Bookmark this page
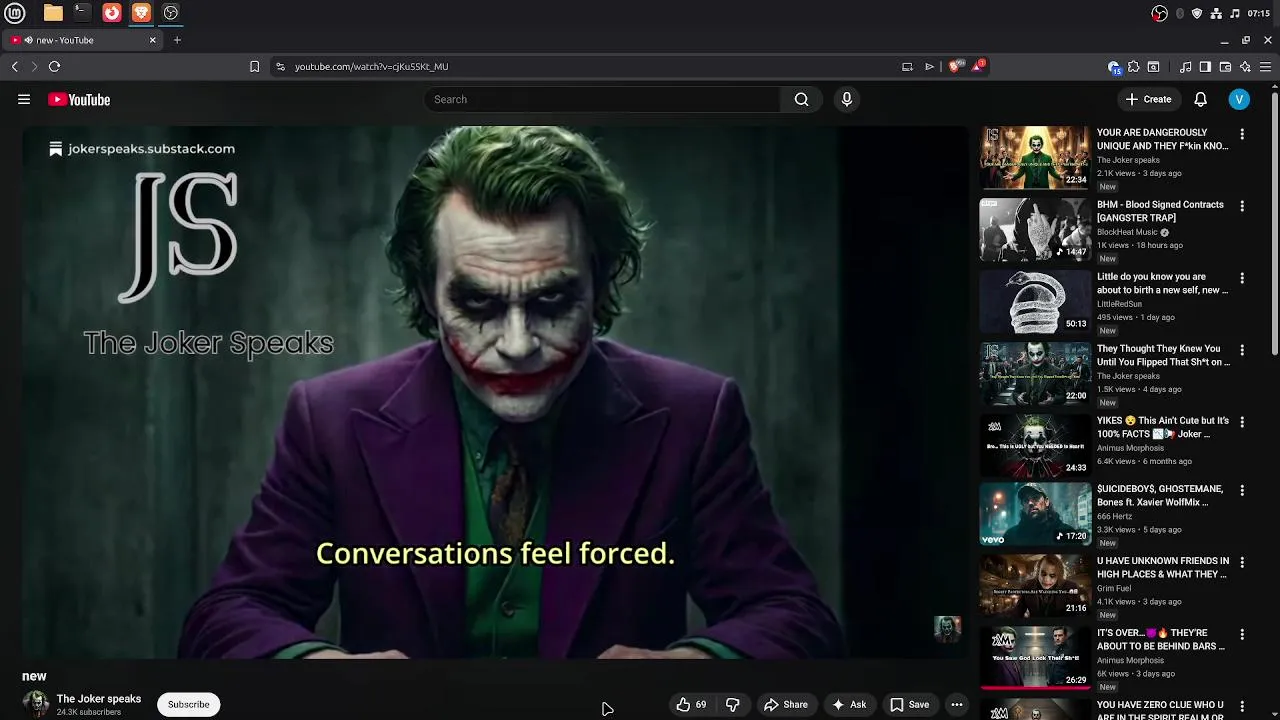The height and width of the screenshot is (720, 1280). click(254, 66)
